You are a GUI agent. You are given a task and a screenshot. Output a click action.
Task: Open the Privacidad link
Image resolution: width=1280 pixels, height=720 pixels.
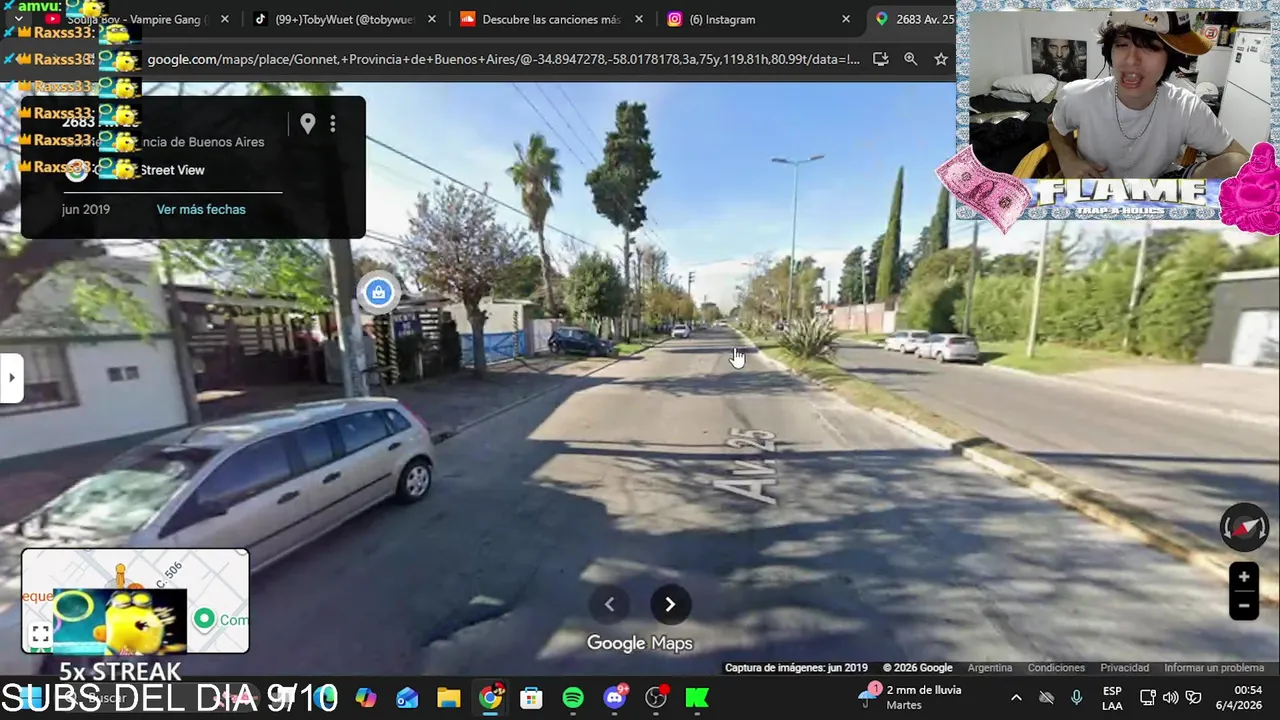1124,668
